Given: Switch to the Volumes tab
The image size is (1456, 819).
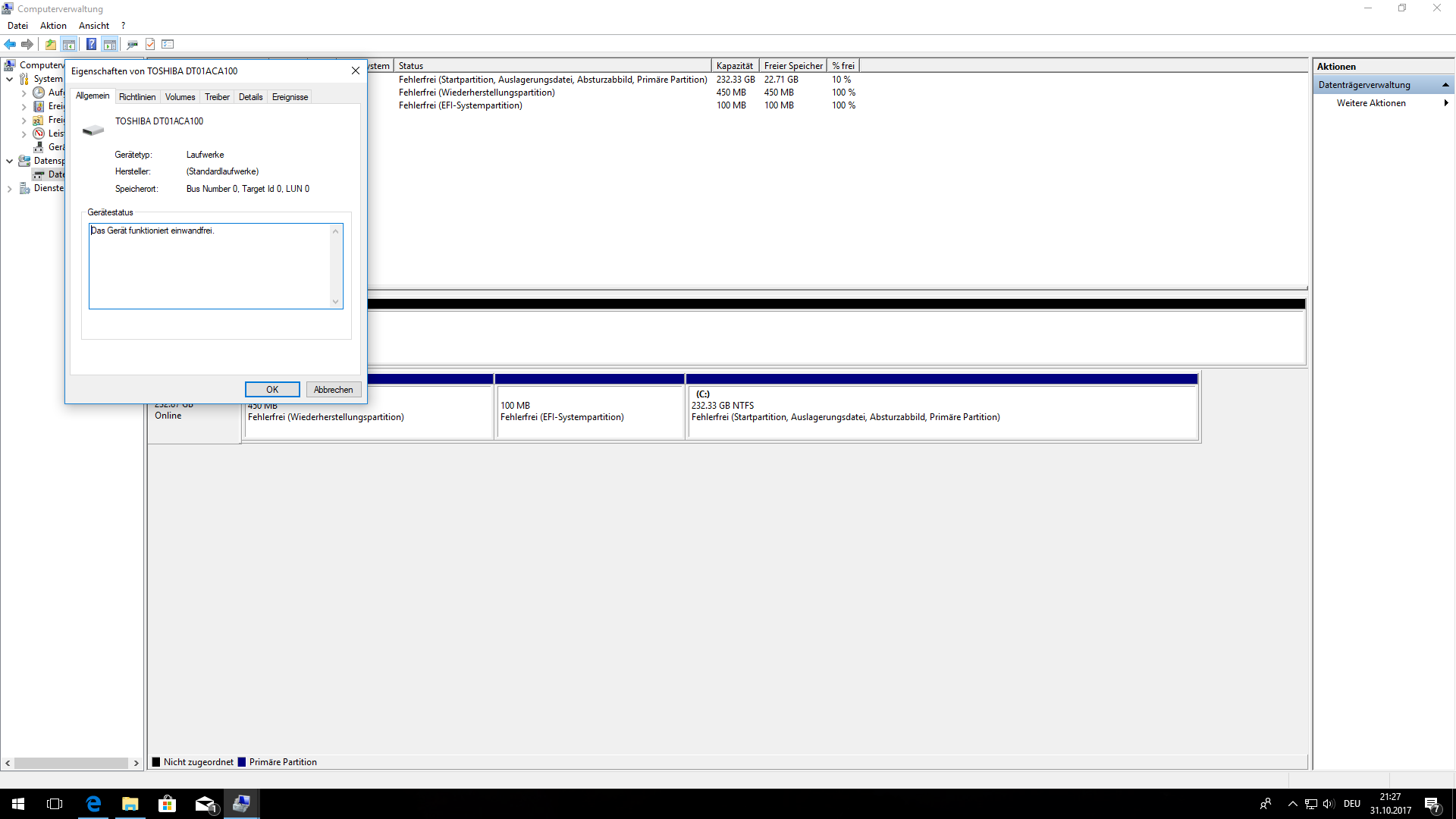Looking at the screenshot, I should [x=180, y=97].
